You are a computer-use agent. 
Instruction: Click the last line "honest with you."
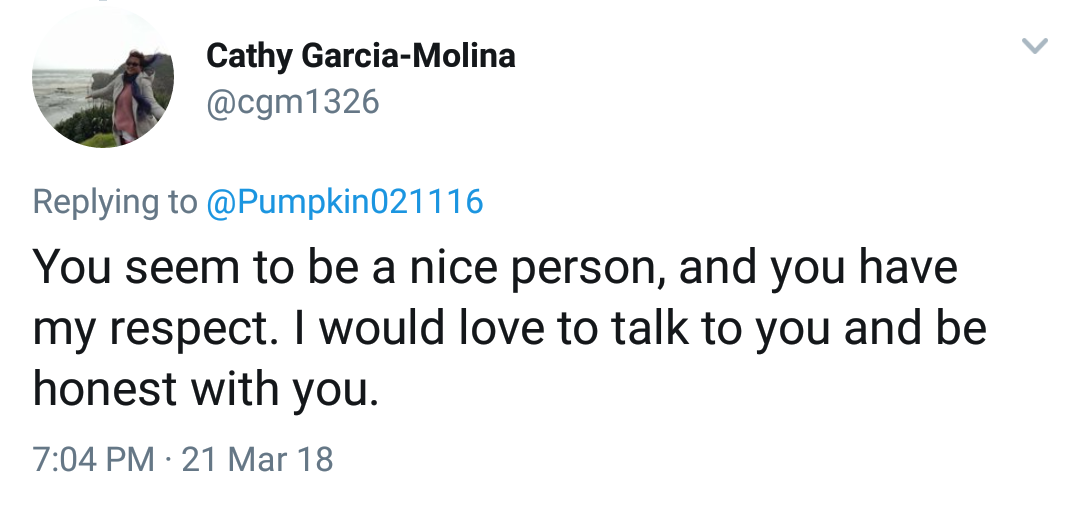(206, 389)
